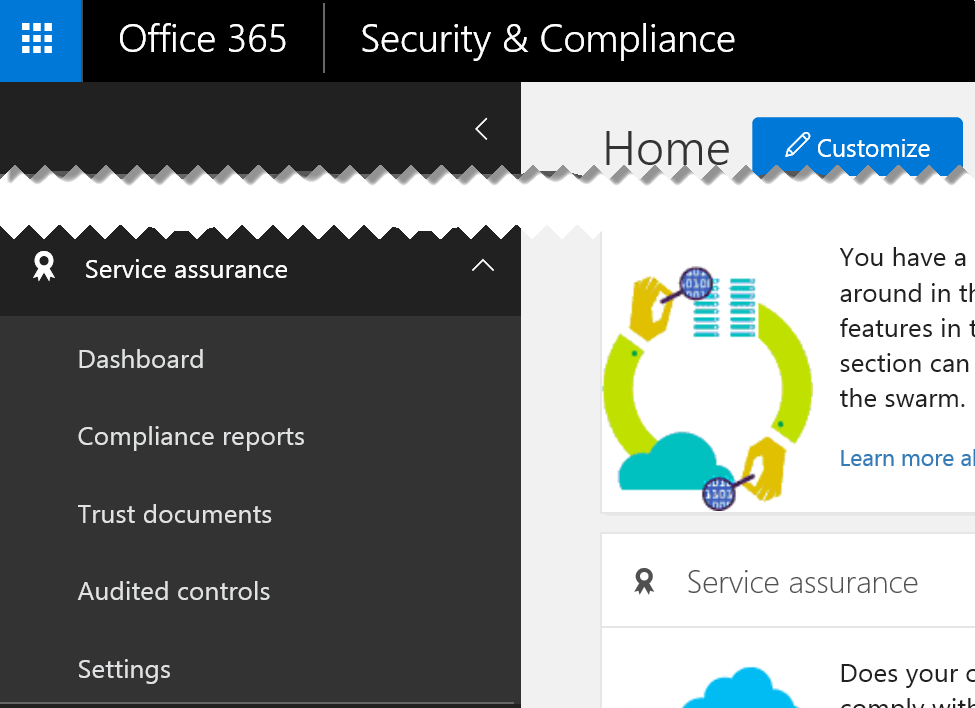Screen dimensions: 975x708
Task: Click the text line "the swarm."
Action: 902,398
